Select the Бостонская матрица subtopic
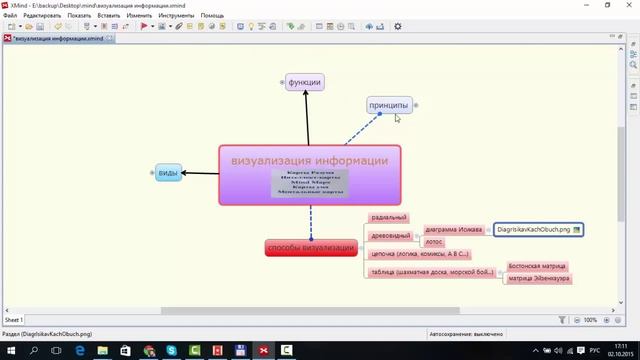This screenshot has width=640, height=360. tap(537, 266)
